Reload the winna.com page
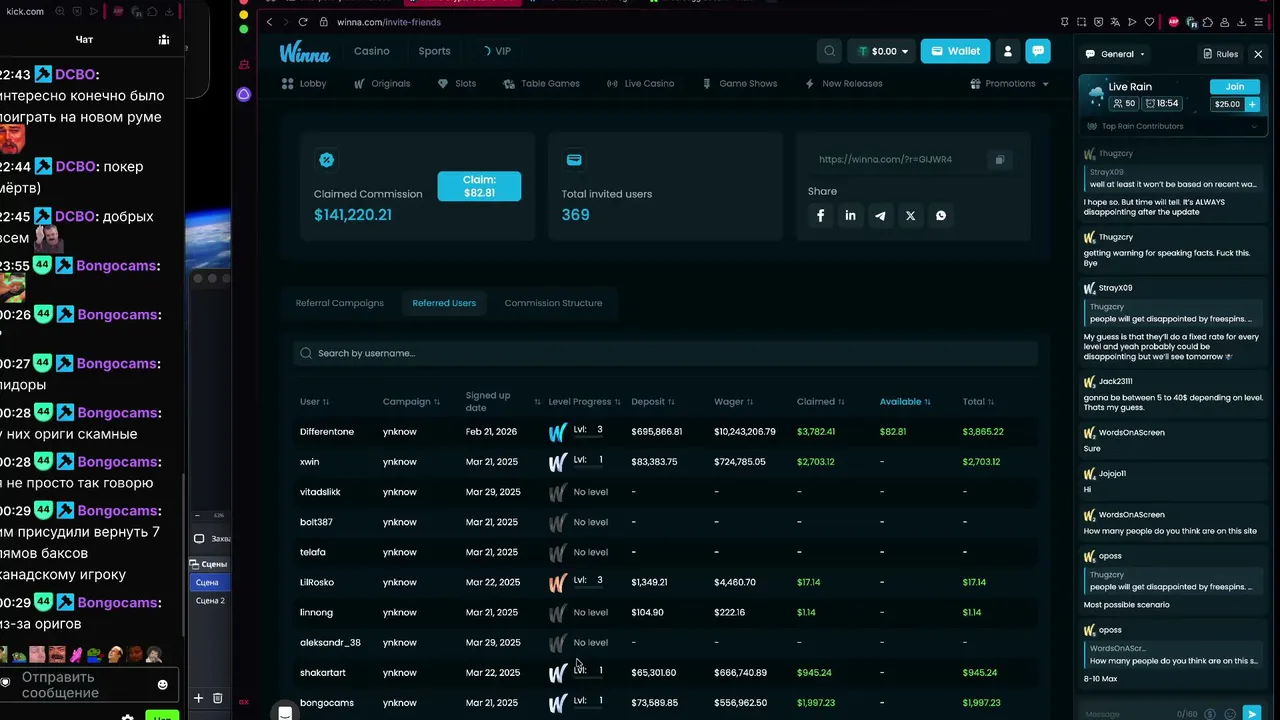 pyautogui.click(x=302, y=22)
